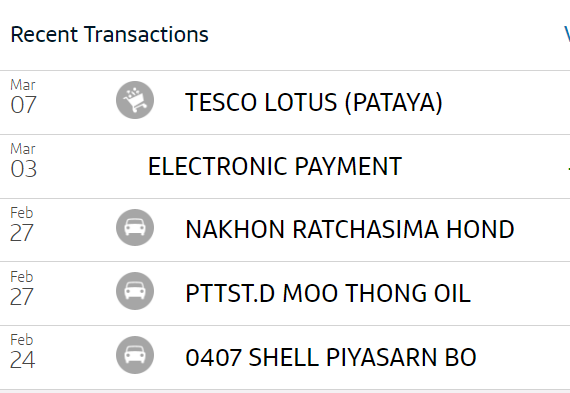Click the car icon beside 0407 SHELL PIYASARN BO
570x393 pixels.
click(135, 355)
